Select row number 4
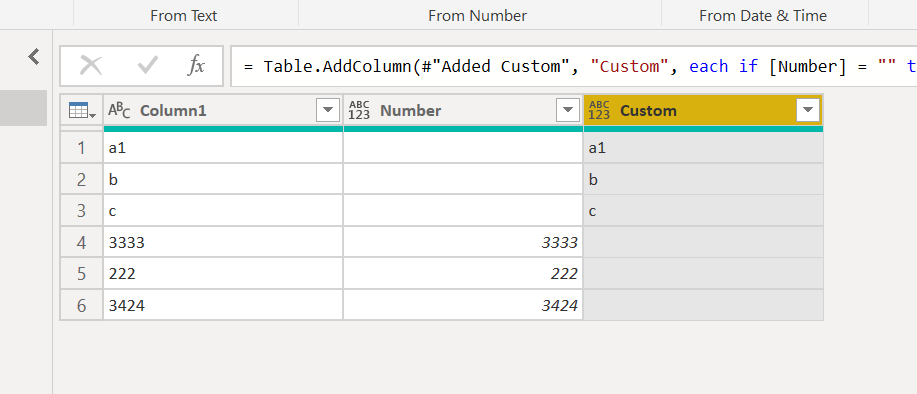 [x=81, y=242]
